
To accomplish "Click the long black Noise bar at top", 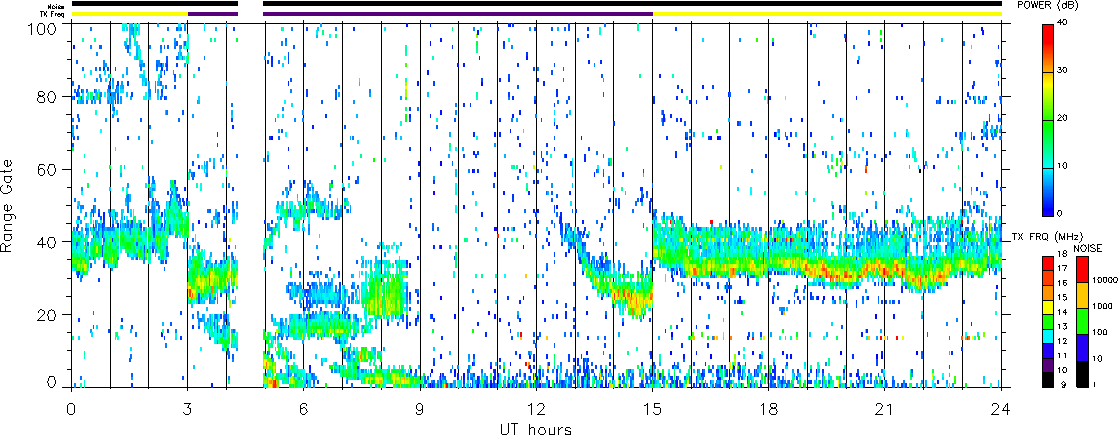I will coord(632,4).
